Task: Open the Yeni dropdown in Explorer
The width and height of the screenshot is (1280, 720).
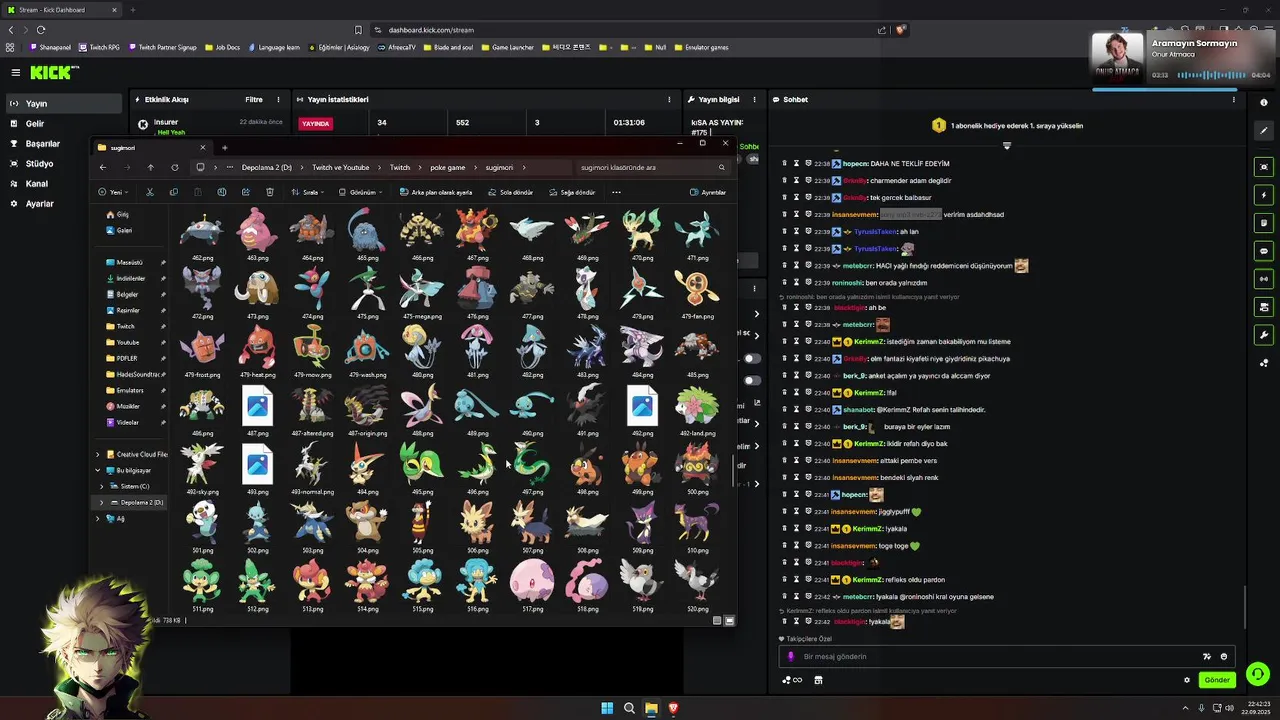Action: click(113, 192)
